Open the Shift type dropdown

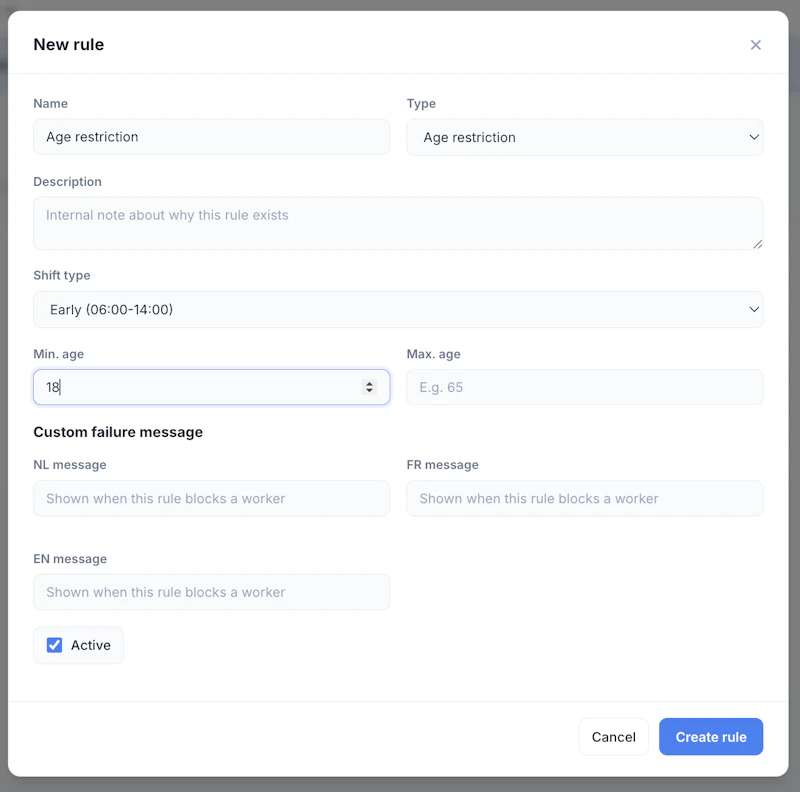coord(398,309)
